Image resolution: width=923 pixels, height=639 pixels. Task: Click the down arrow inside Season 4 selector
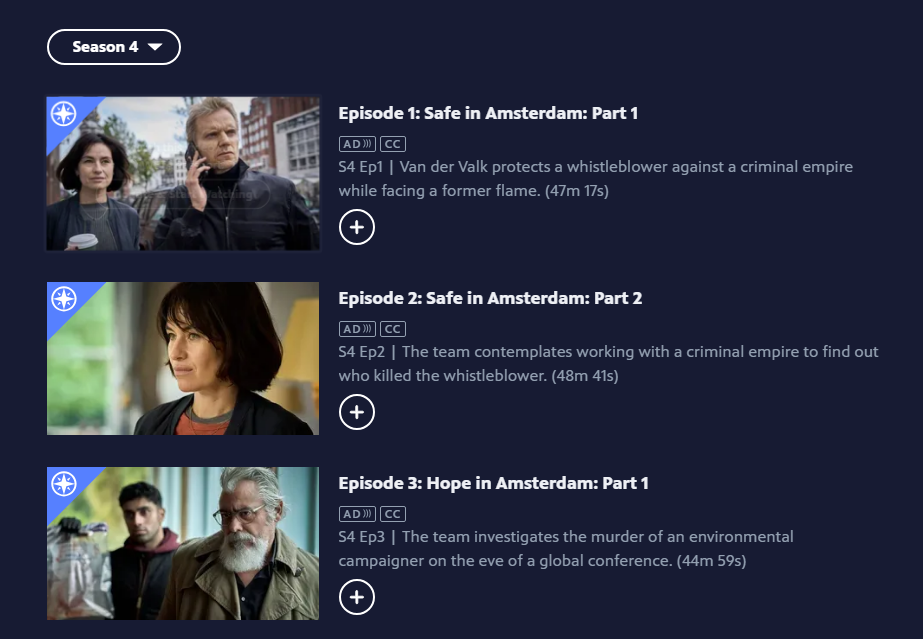click(x=155, y=47)
